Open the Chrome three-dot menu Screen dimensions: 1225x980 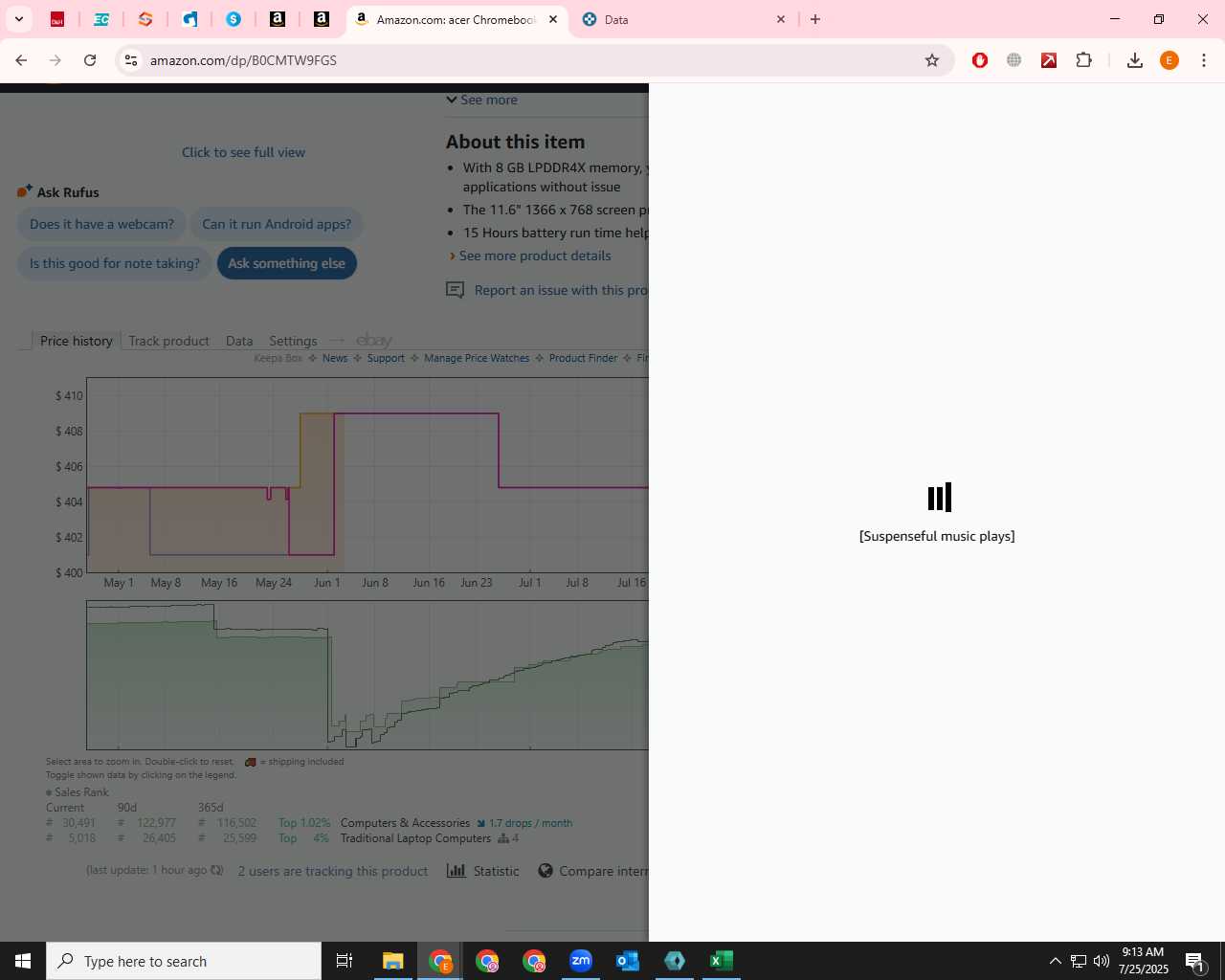tap(1204, 60)
